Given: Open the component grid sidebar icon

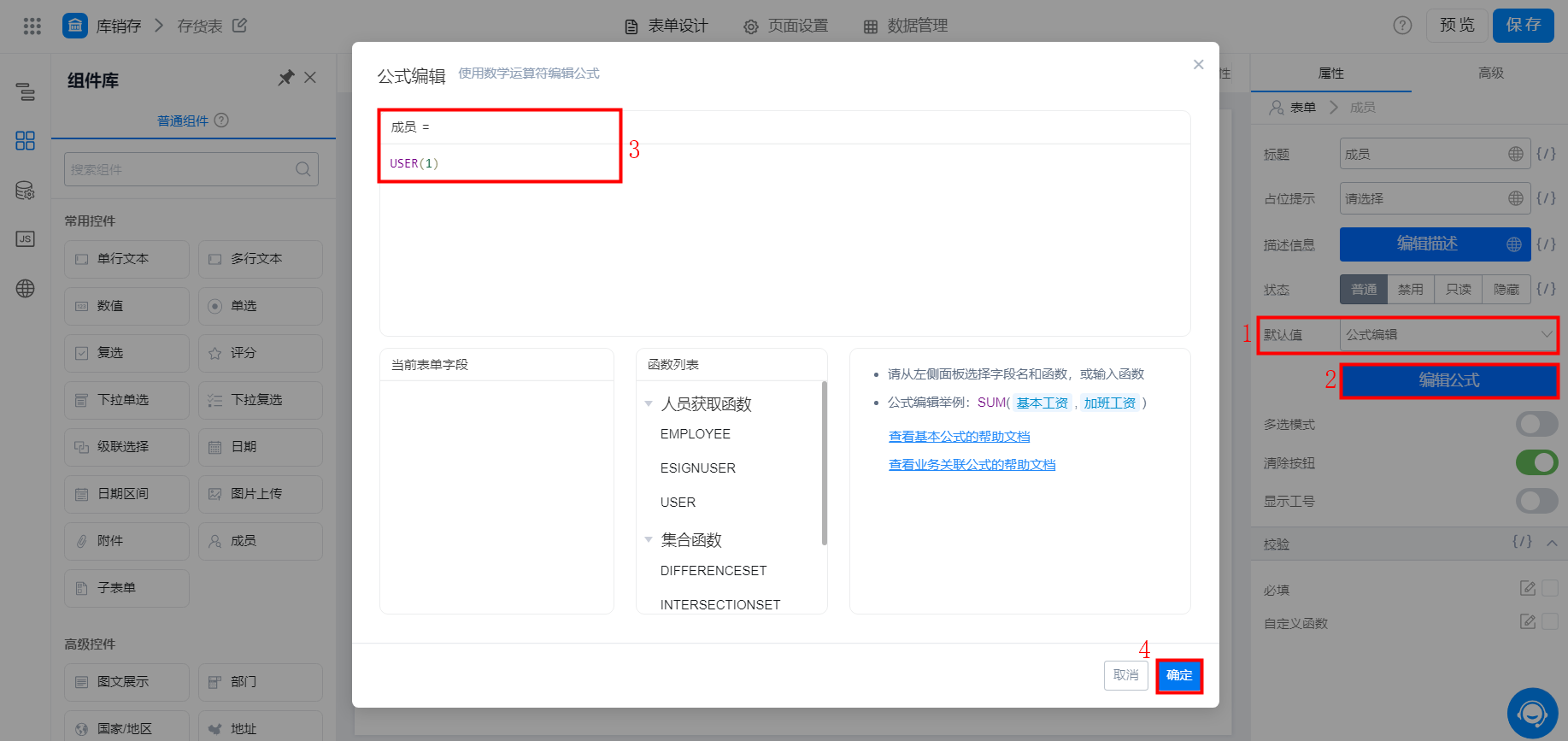Looking at the screenshot, I should tap(26, 140).
